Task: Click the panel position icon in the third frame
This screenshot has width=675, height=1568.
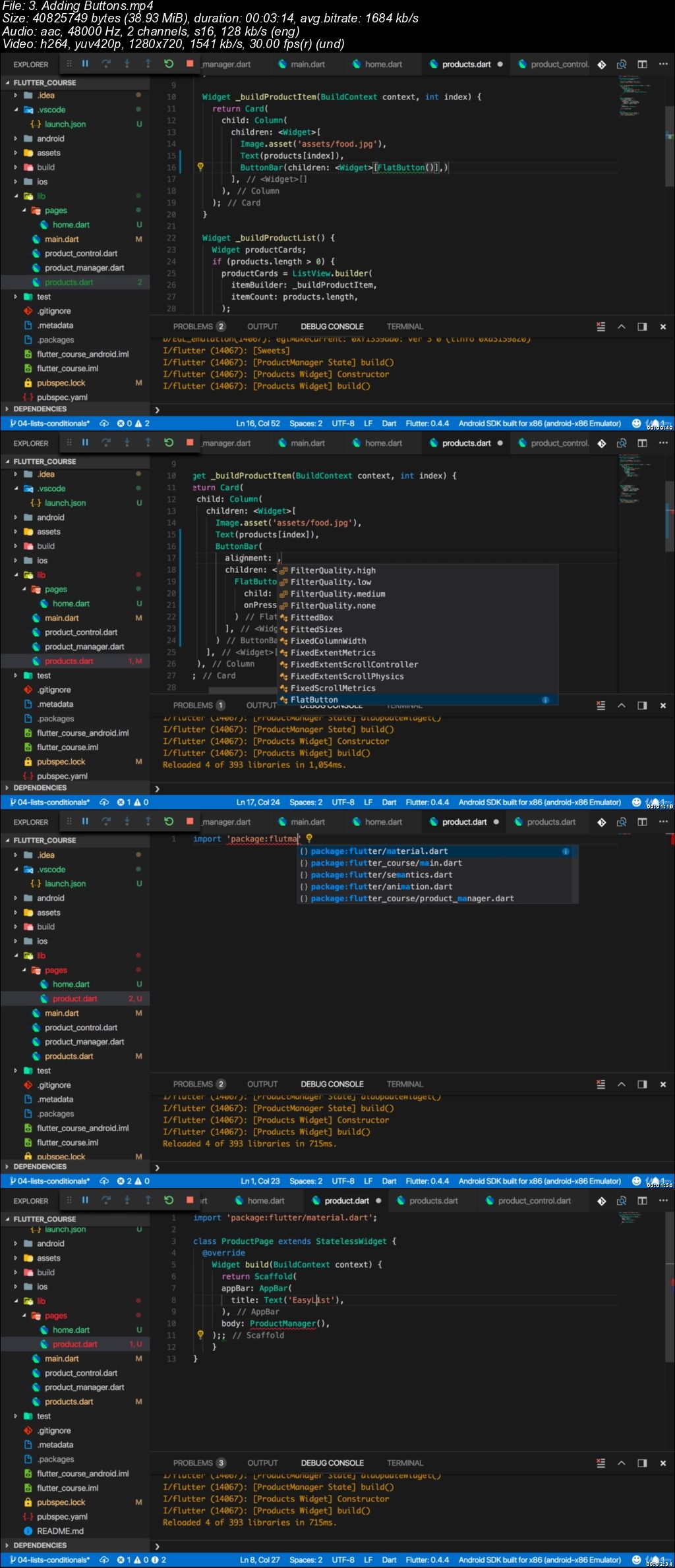Action: click(642, 1084)
